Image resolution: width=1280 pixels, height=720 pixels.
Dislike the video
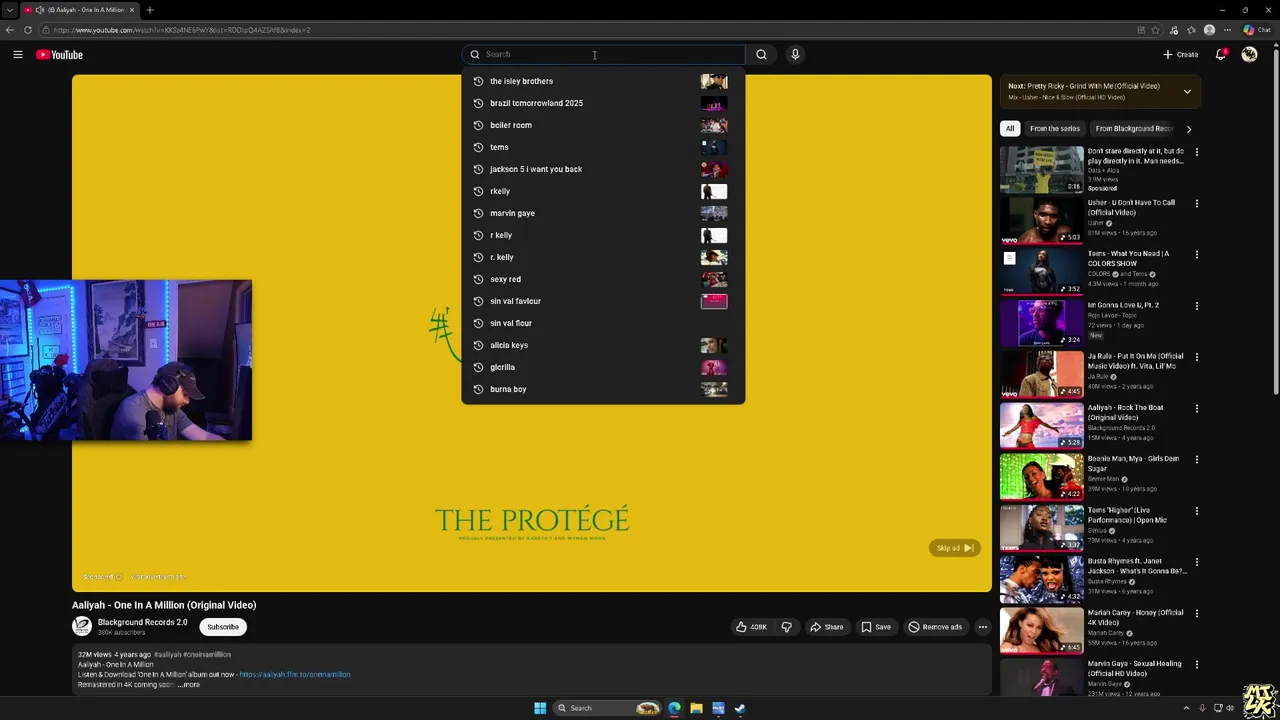[x=787, y=627]
